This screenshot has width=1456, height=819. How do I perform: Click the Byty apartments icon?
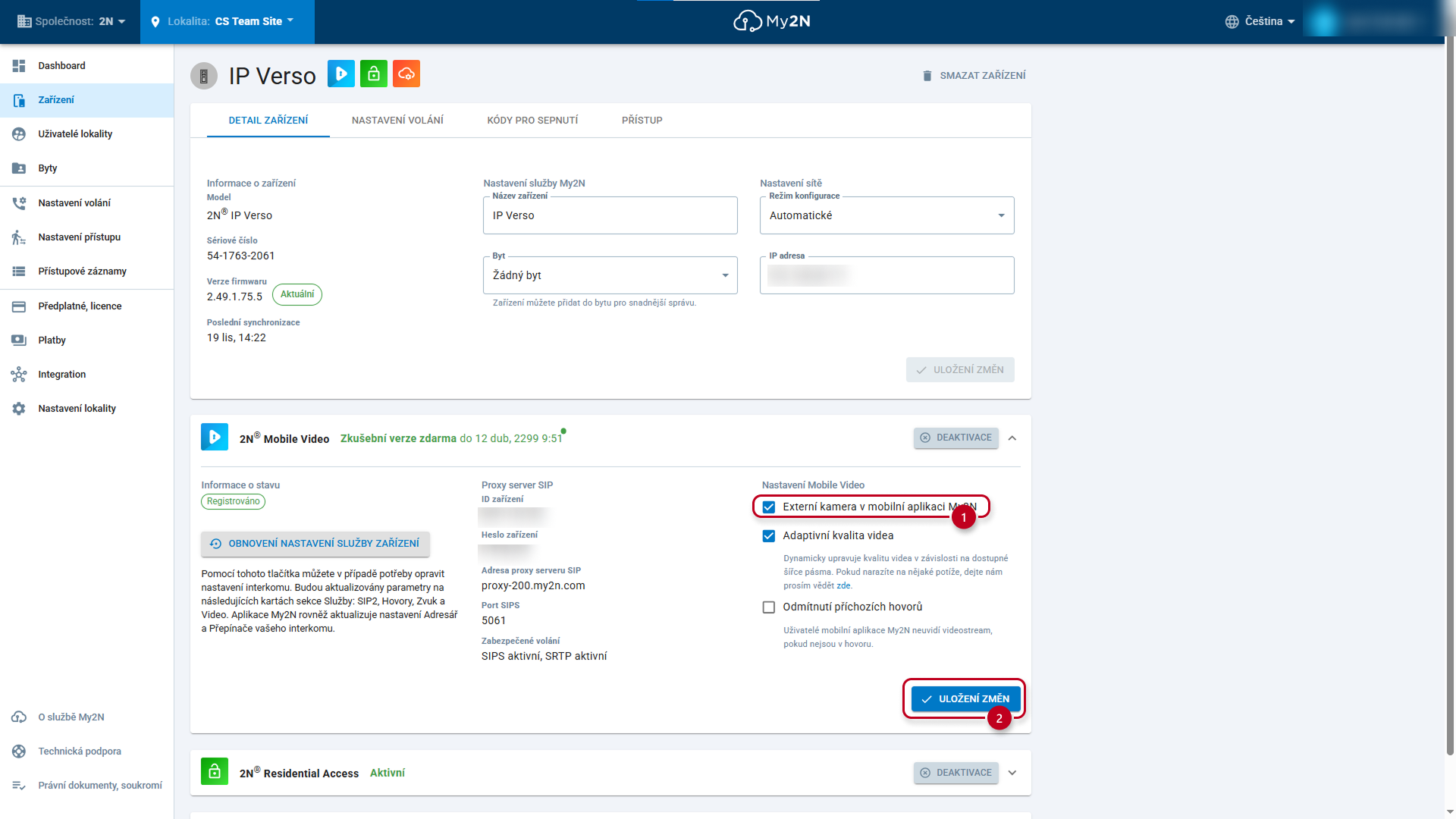click(19, 168)
